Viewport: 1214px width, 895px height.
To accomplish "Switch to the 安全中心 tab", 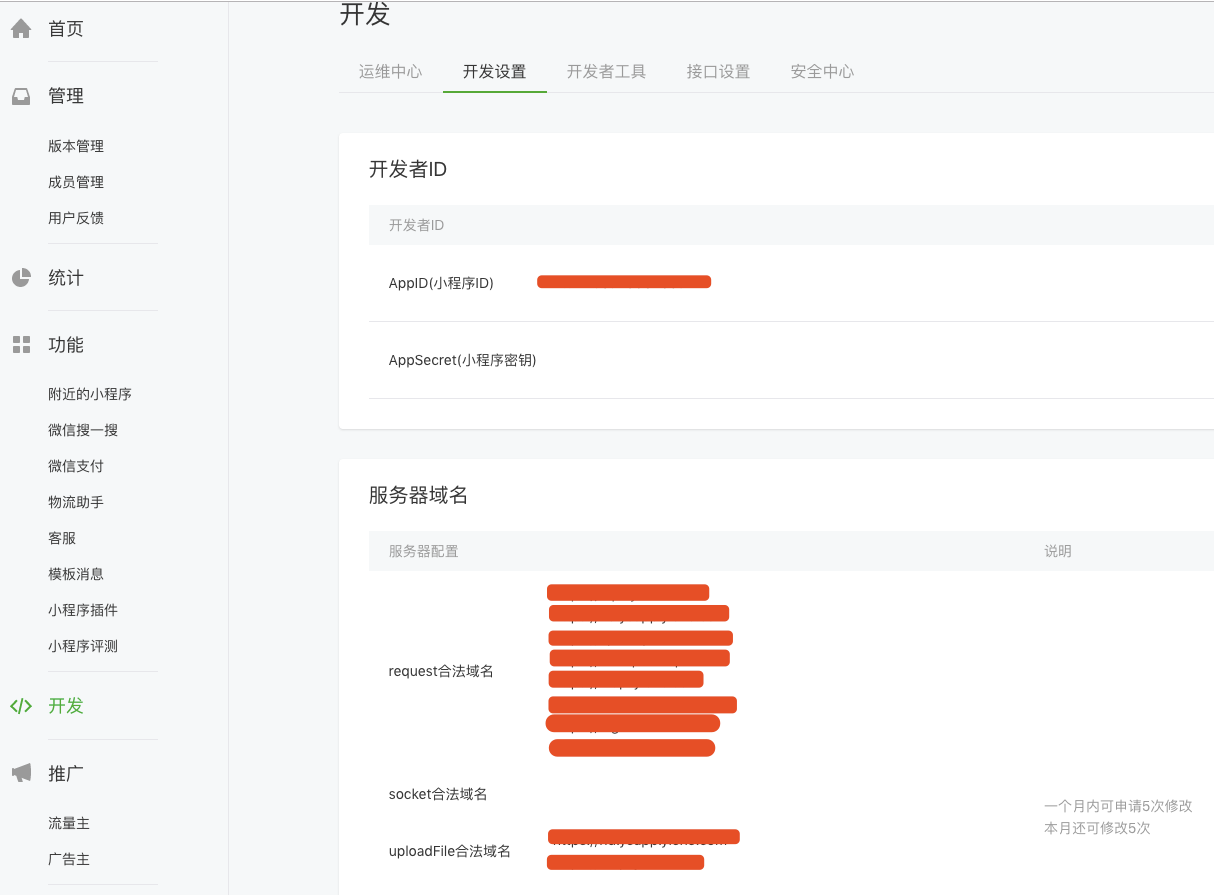I will pyautogui.click(x=821, y=71).
